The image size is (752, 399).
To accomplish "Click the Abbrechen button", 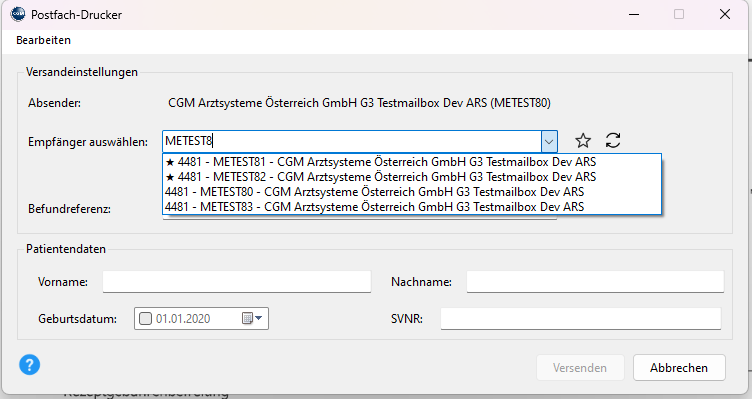I will point(679,368).
